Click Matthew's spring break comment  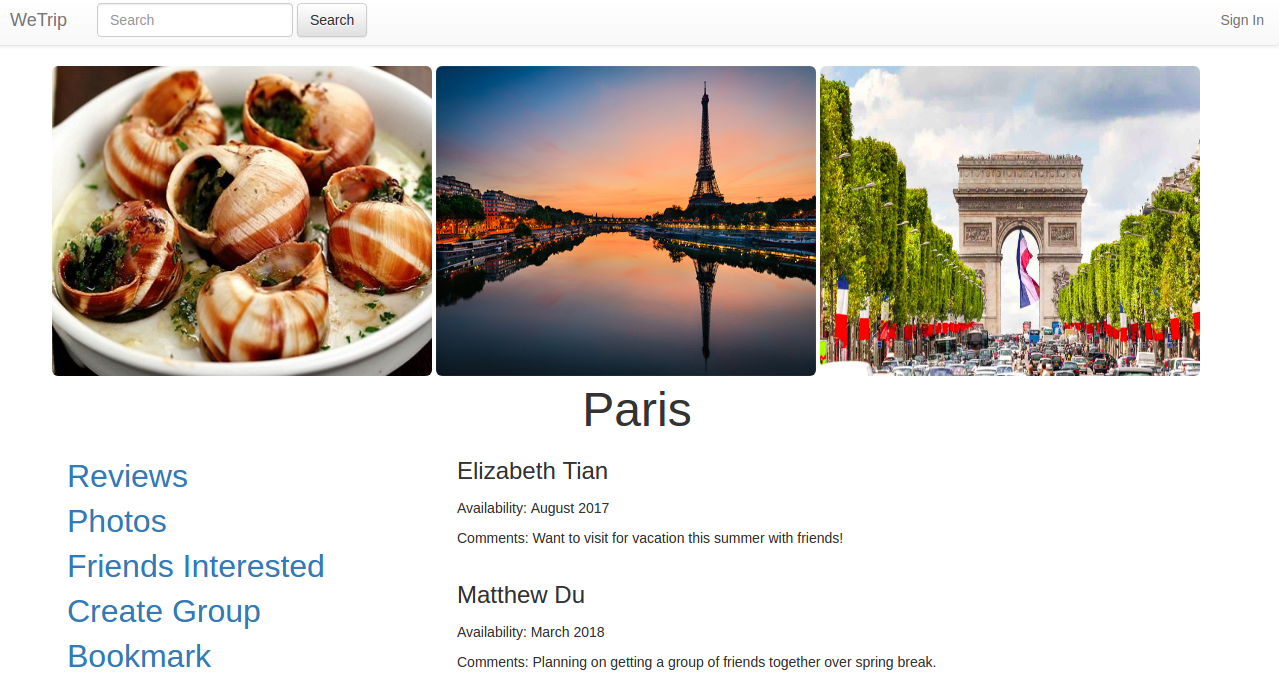(x=696, y=662)
